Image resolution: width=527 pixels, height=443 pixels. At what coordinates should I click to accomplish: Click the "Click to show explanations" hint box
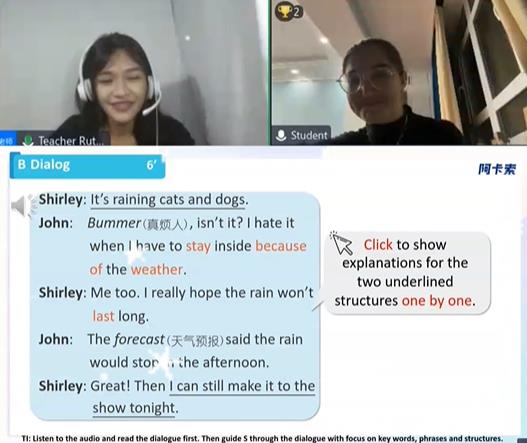coord(408,273)
